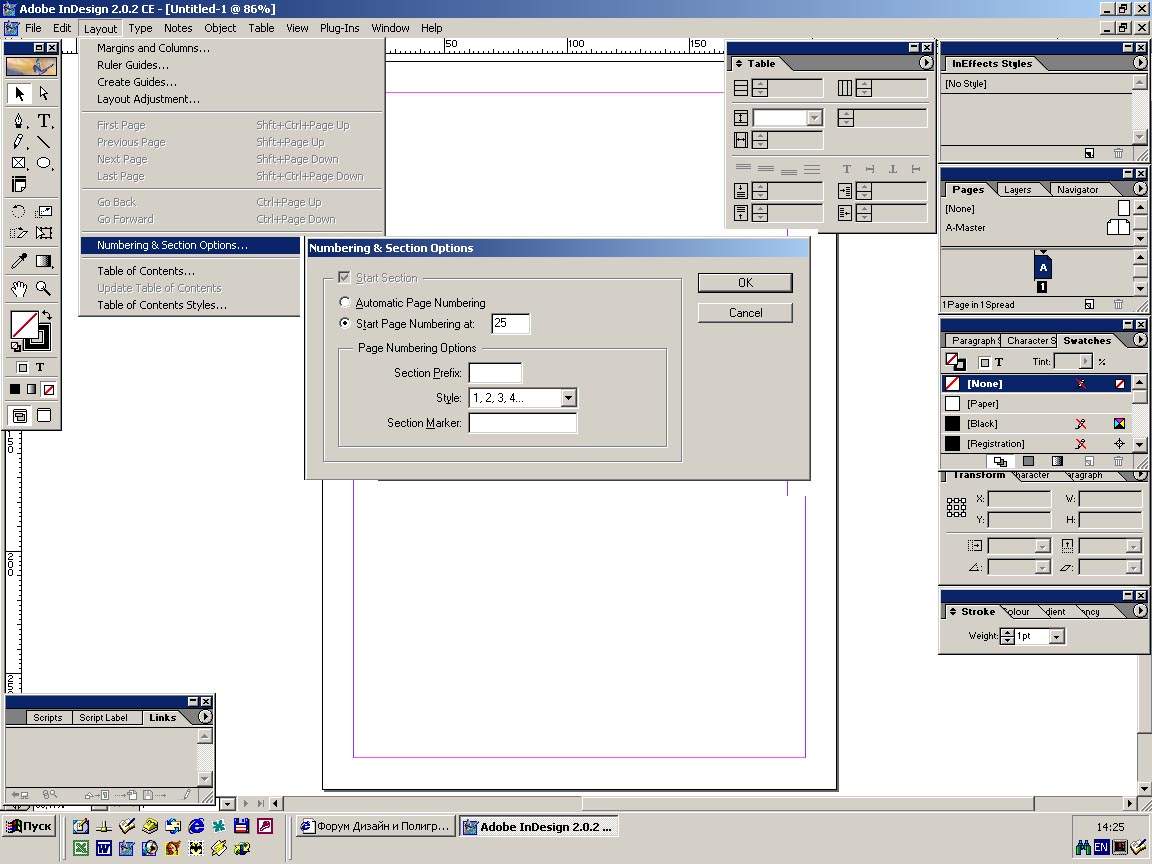This screenshot has height=864, width=1152.
Task: Switch to the Navigator tab
Action: pos(1077,190)
